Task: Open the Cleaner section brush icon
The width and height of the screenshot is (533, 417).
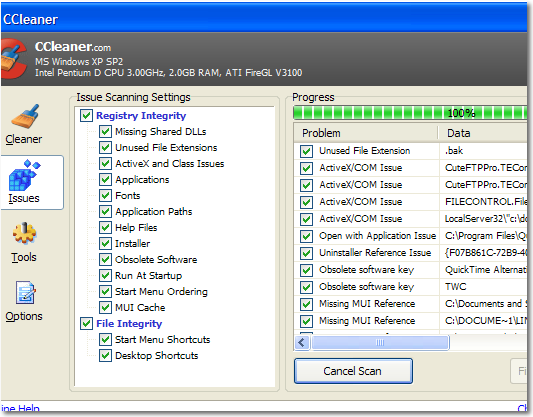Action: click(25, 117)
